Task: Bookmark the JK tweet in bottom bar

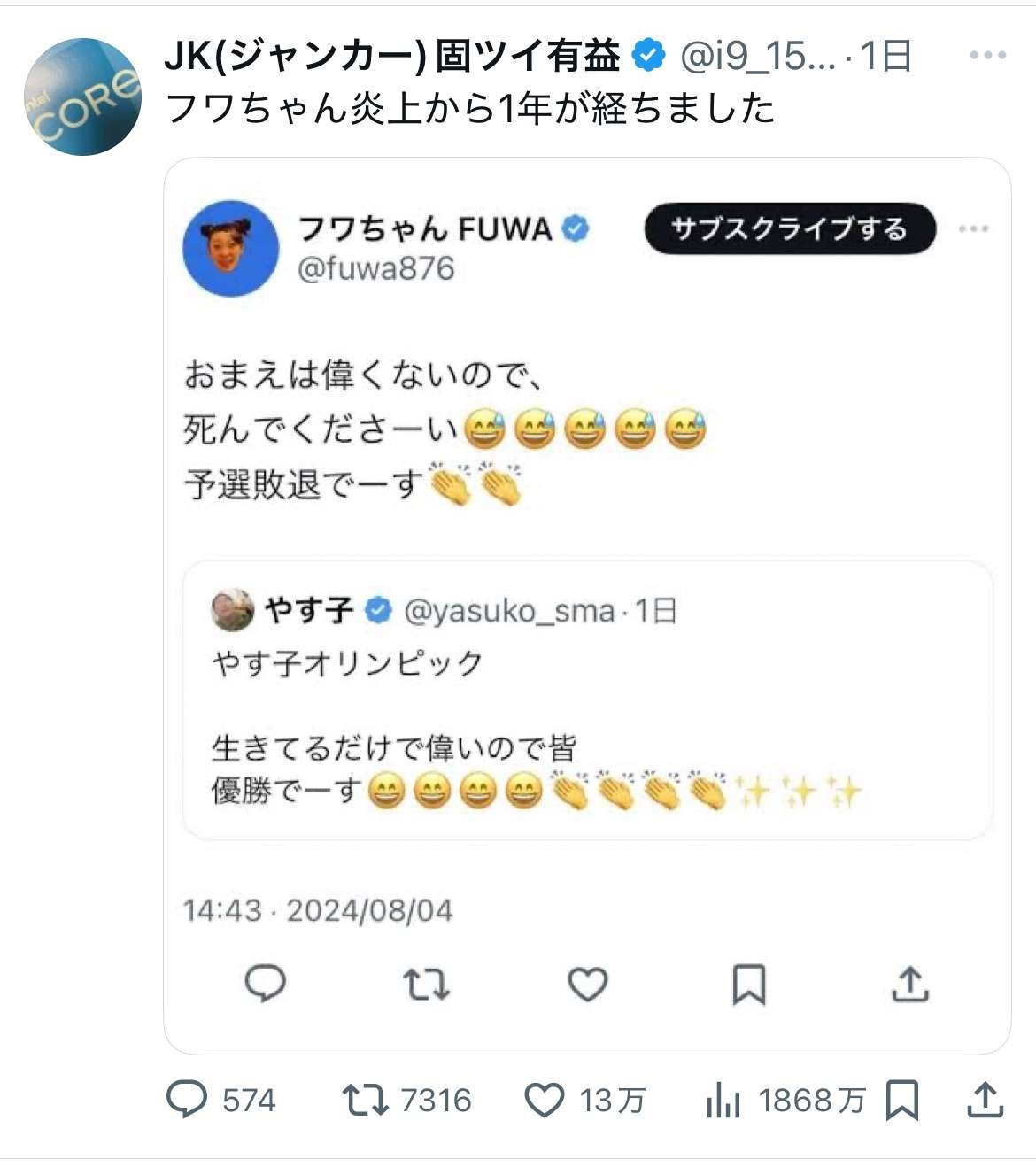Action: pos(902,1101)
